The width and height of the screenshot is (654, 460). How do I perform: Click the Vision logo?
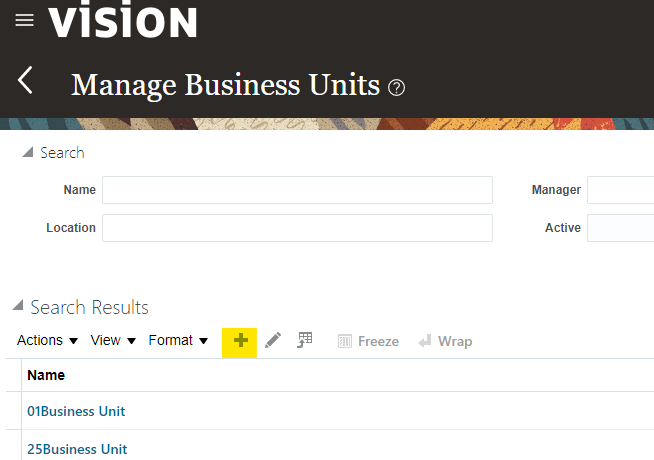pos(122,21)
